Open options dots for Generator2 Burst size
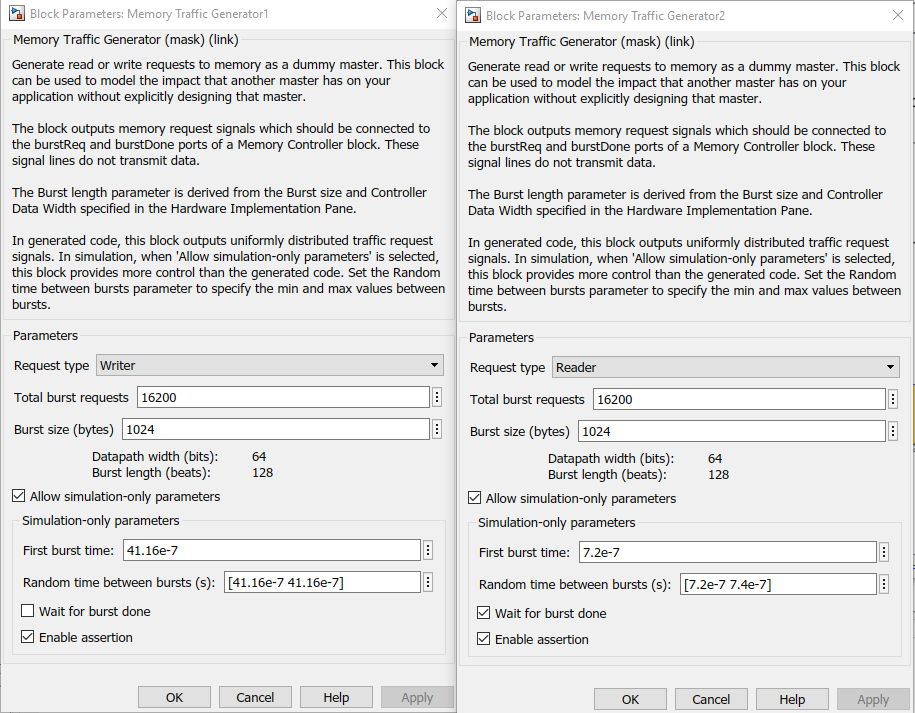The height and width of the screenshot is (713, 915). pos(893,431)
